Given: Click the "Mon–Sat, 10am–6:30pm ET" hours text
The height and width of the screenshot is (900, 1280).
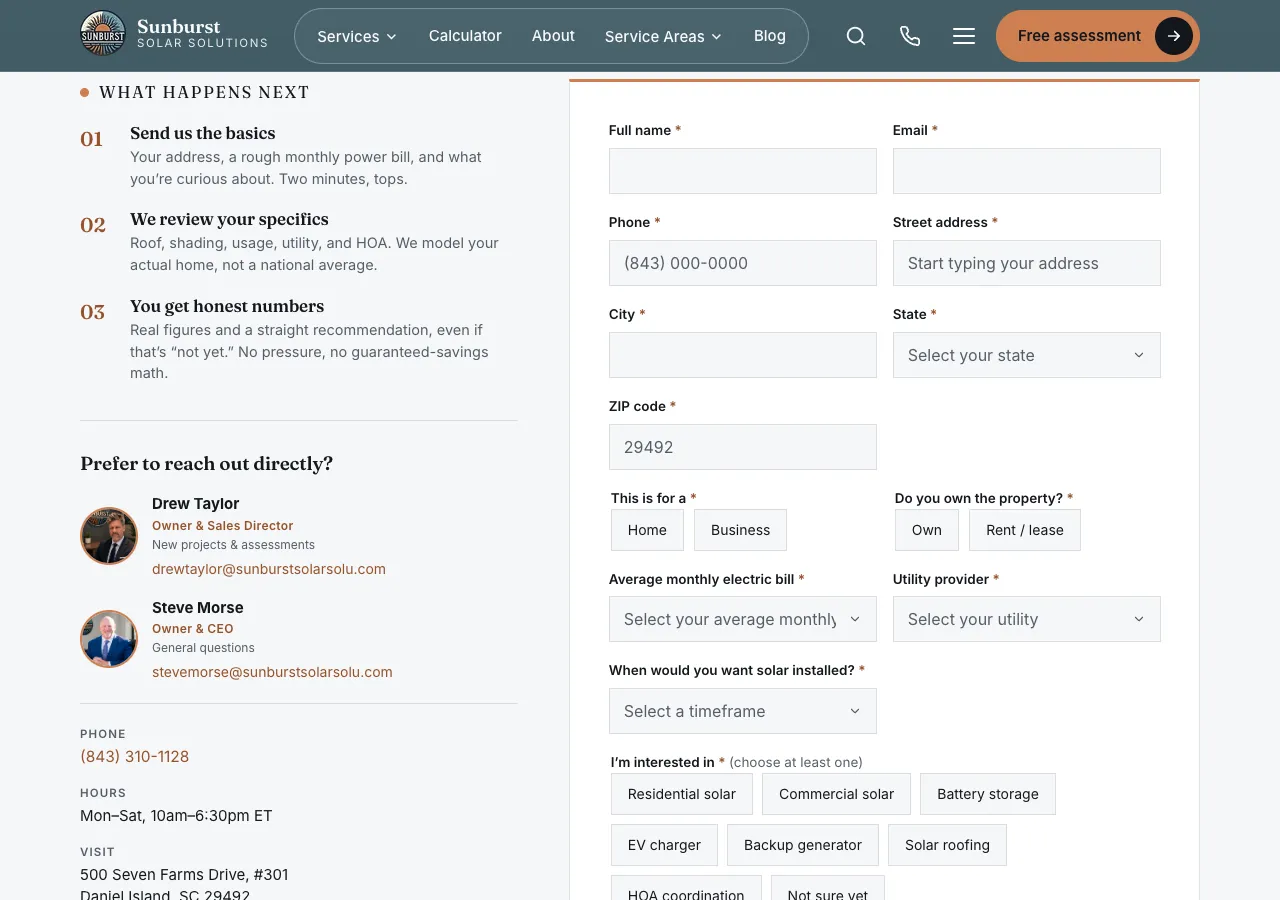Looking at the screenshot, I should [176, 815].
